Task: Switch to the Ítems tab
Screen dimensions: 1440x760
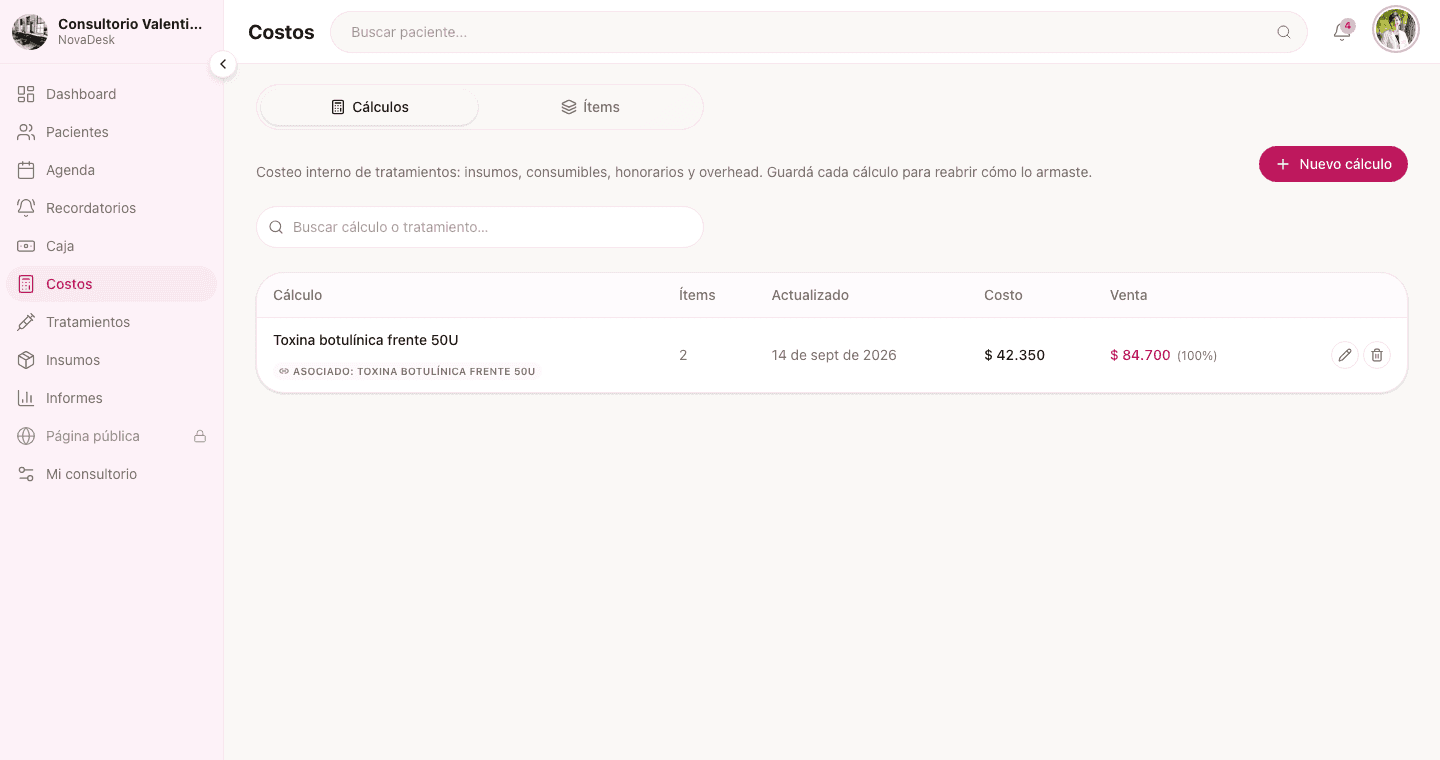Action: pyautogui.click(x=590, y=107)
